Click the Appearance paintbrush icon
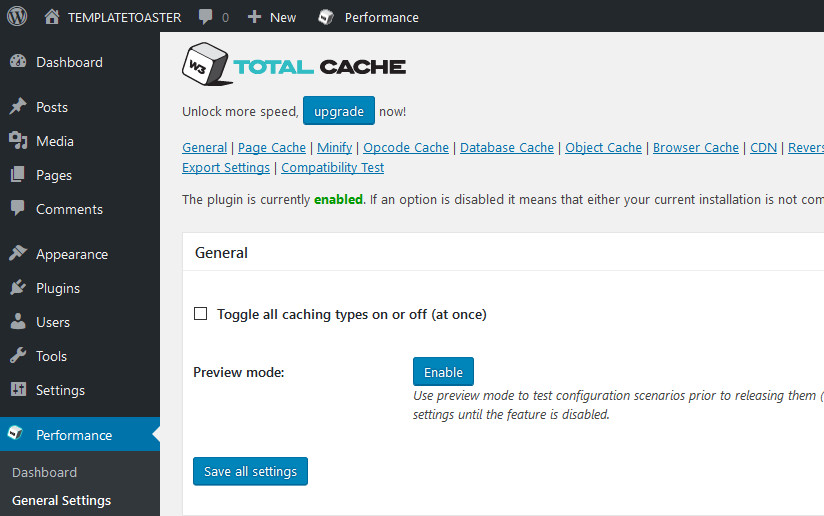Image resolution: width=824 pixels, height=516 pixels. coord(18,254)
